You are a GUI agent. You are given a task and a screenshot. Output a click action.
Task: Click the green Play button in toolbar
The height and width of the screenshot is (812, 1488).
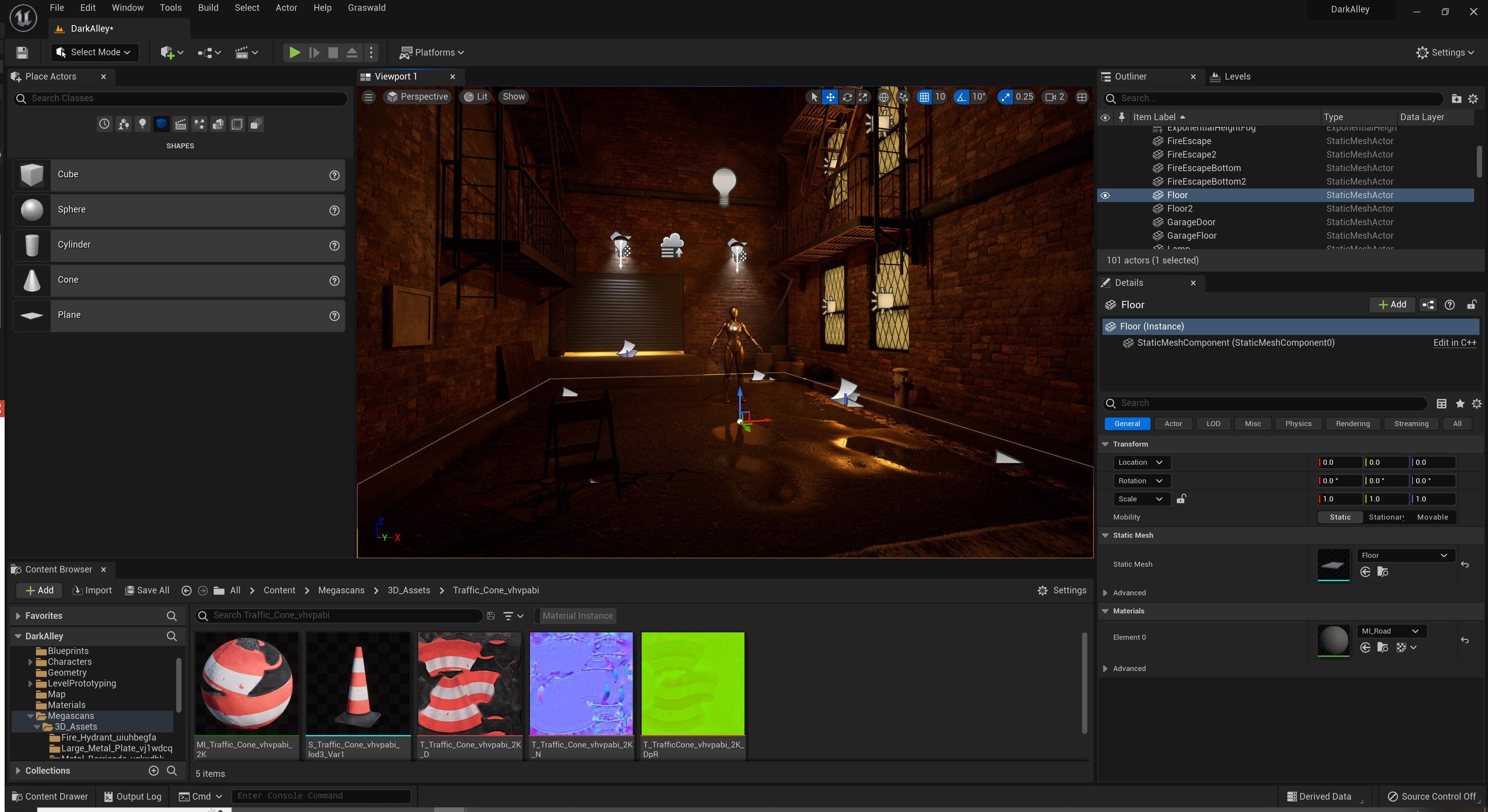click(x=294, y=53)
